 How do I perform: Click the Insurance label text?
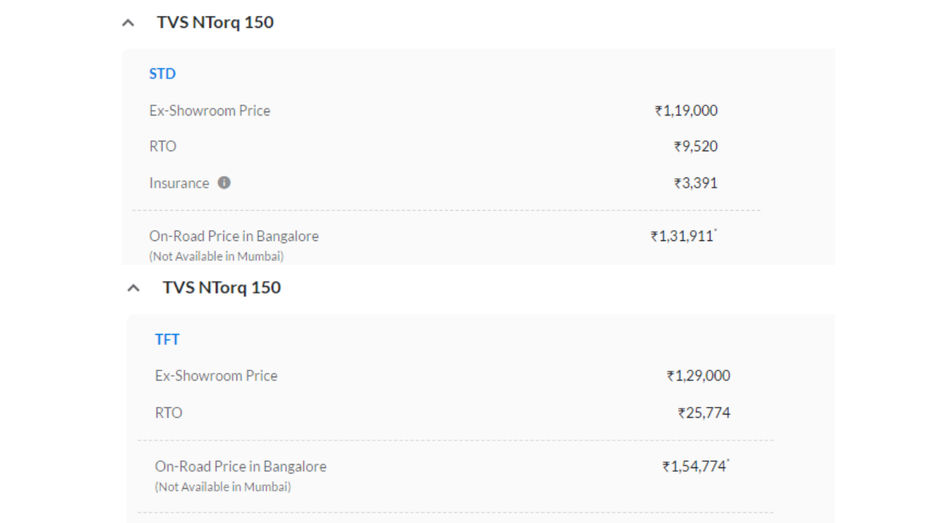(x=179, y=183)
